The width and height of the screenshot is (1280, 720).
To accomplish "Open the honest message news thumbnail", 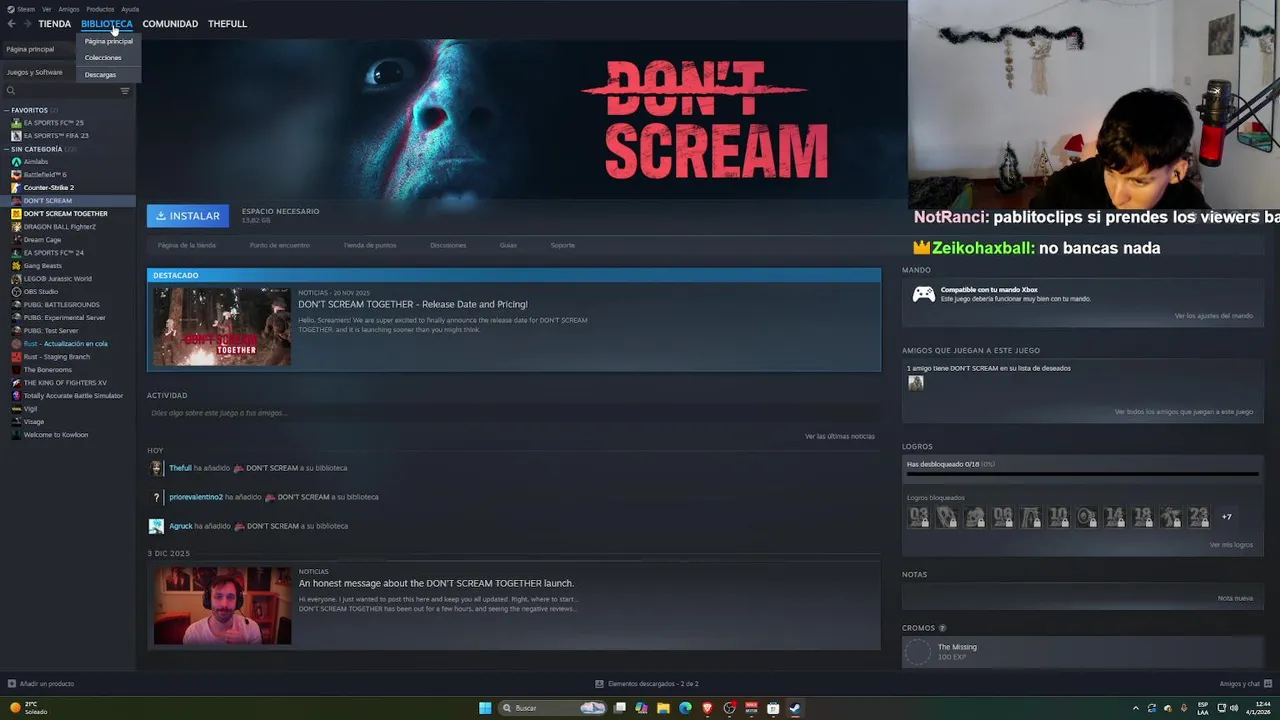I will point(222,606).
